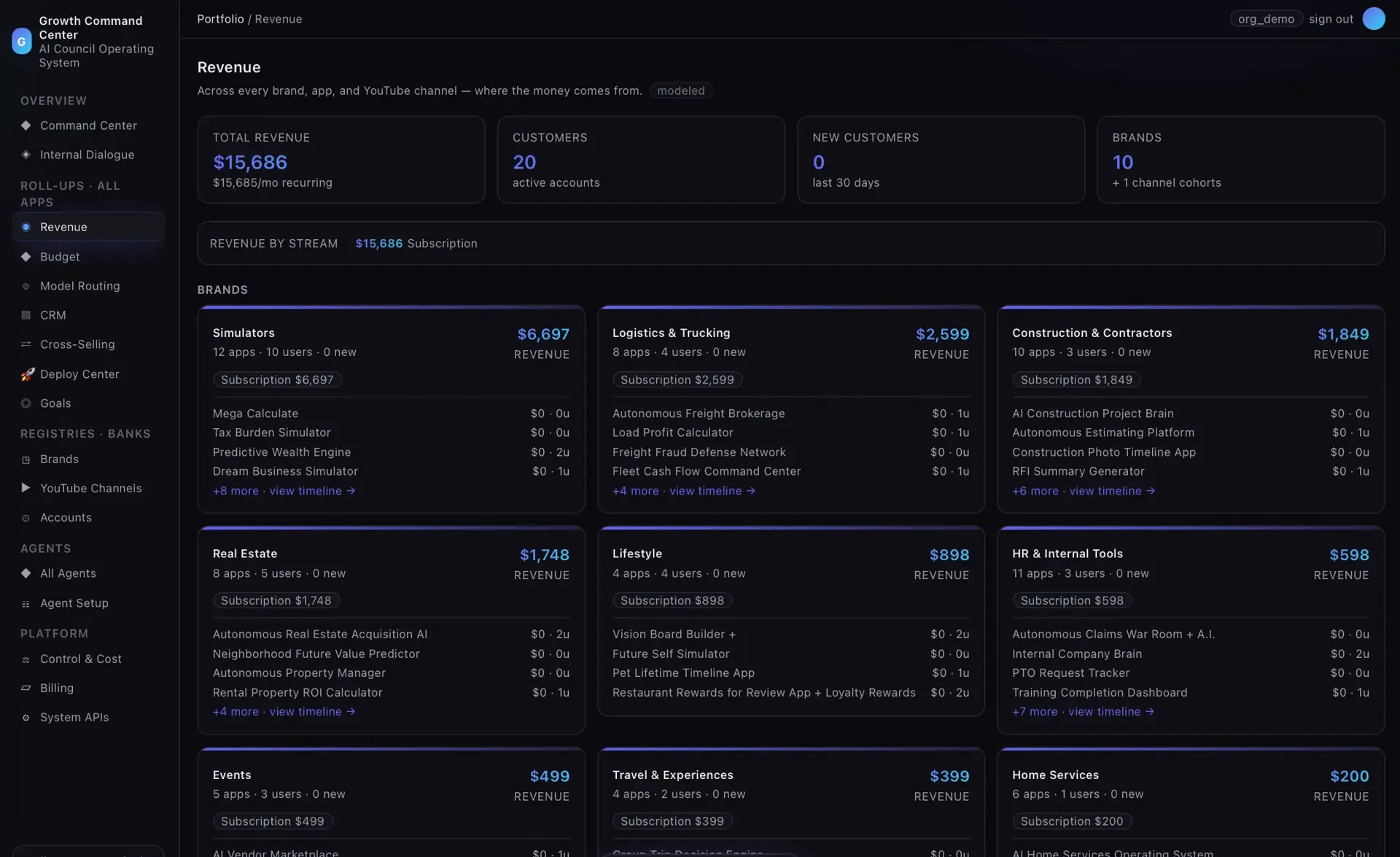Image resolution: width=1400 pixels, height=857 pixels.
Task: Click the org_demo badge
Action: pyautogui.click(x=1266, y=19)
